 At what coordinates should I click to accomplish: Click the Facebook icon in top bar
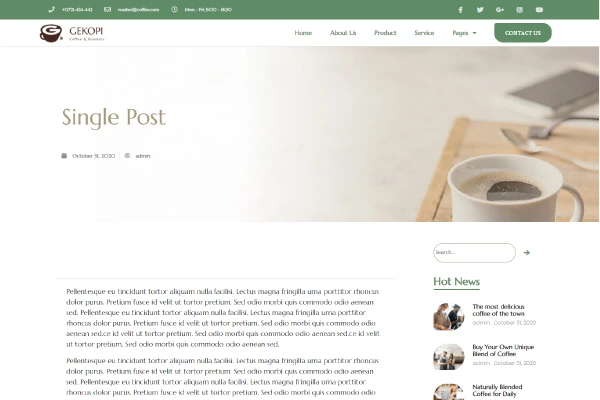point(460,10)
